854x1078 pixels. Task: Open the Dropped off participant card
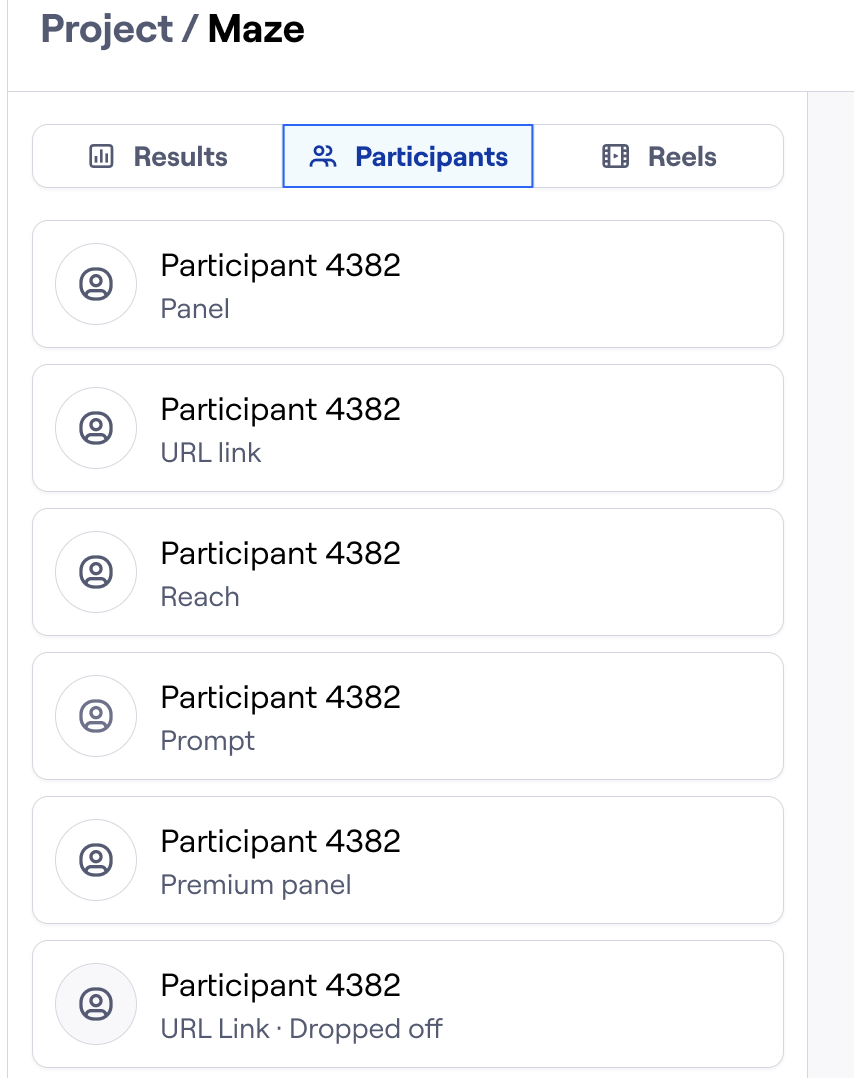coord(450,1004)
